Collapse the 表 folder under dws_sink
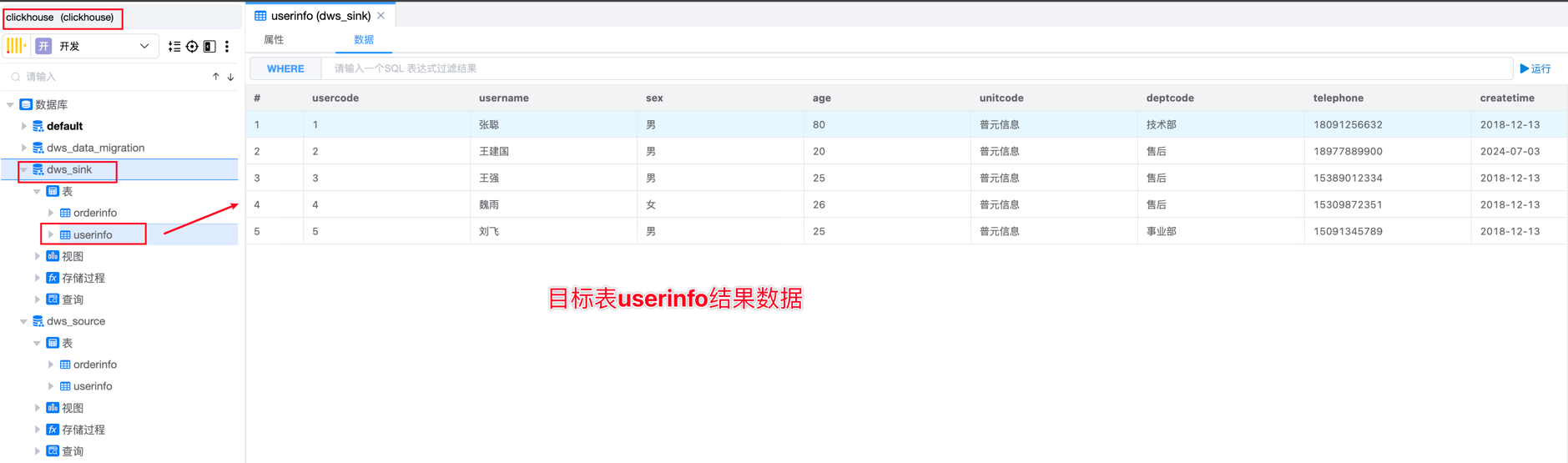This screenshot has width=1568, height=463. 37,192
